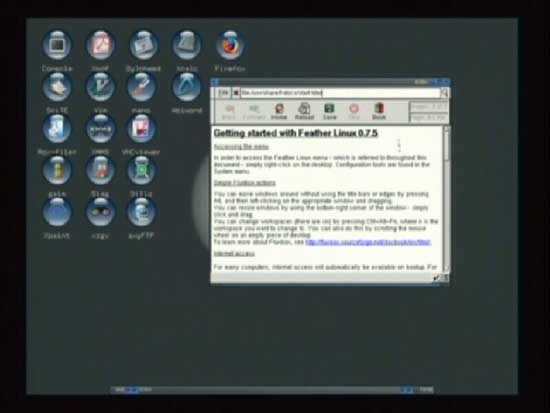Screen dimensions: 550x413
Task: Open the File menu in Dillo
Action: pos(223,93)
